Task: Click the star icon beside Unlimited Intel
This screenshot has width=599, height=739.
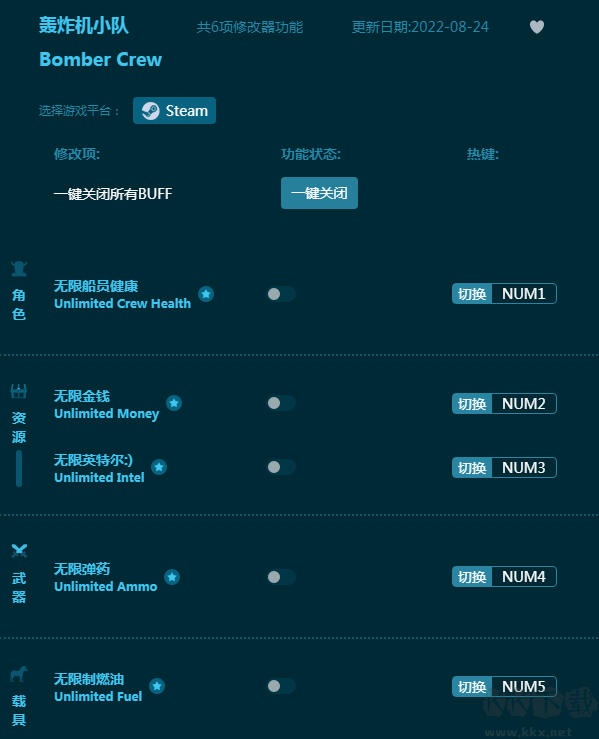Action: coord(159,467)
